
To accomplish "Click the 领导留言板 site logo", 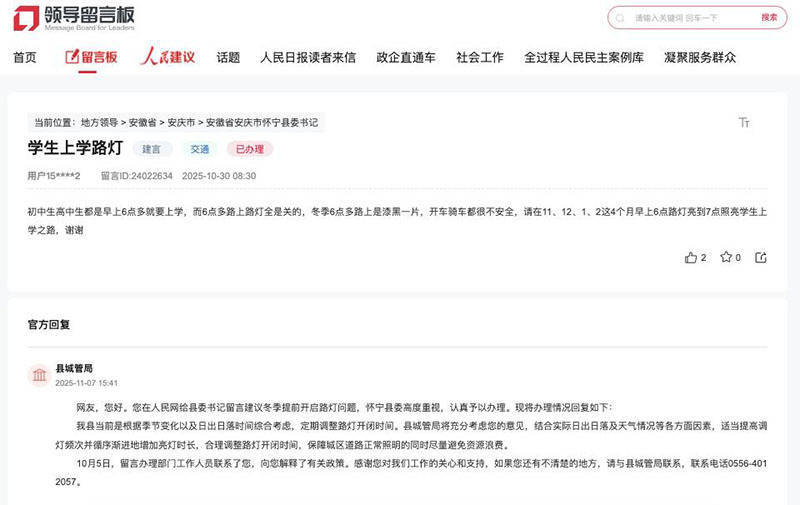I will point(74,18).
